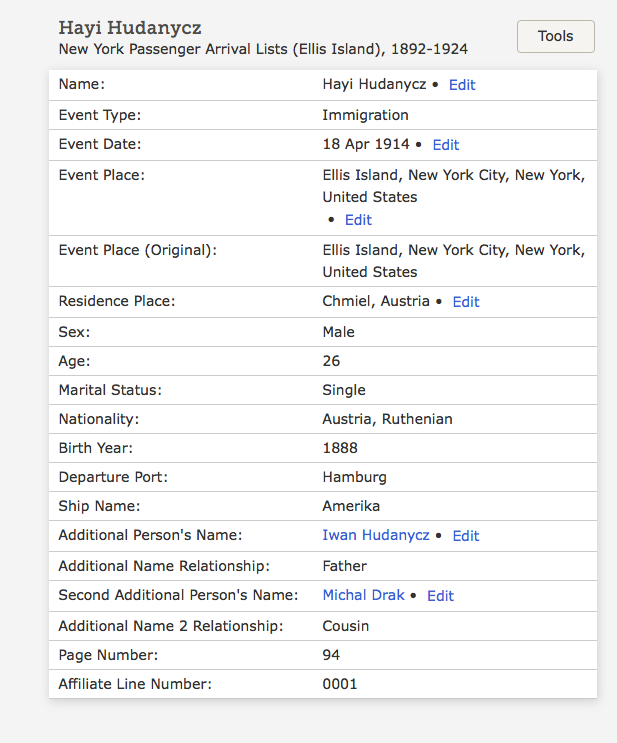
Task: Click the nationality Austria, Ruthenian value
Action: [387, 419]
